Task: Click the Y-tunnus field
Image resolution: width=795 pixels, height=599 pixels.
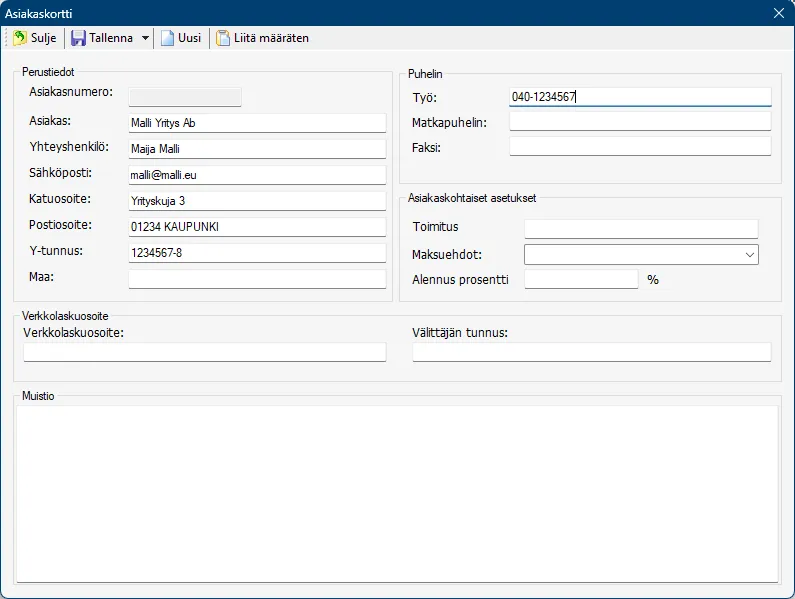Action: 257,253
